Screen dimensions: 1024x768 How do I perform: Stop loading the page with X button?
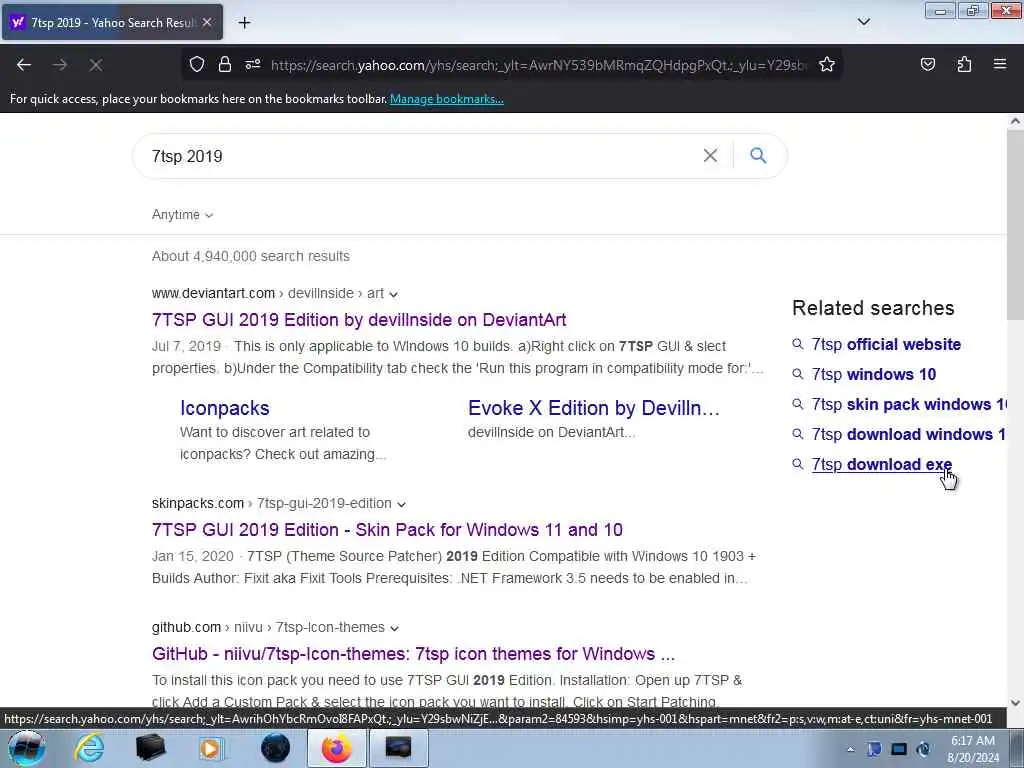[95, 65]
